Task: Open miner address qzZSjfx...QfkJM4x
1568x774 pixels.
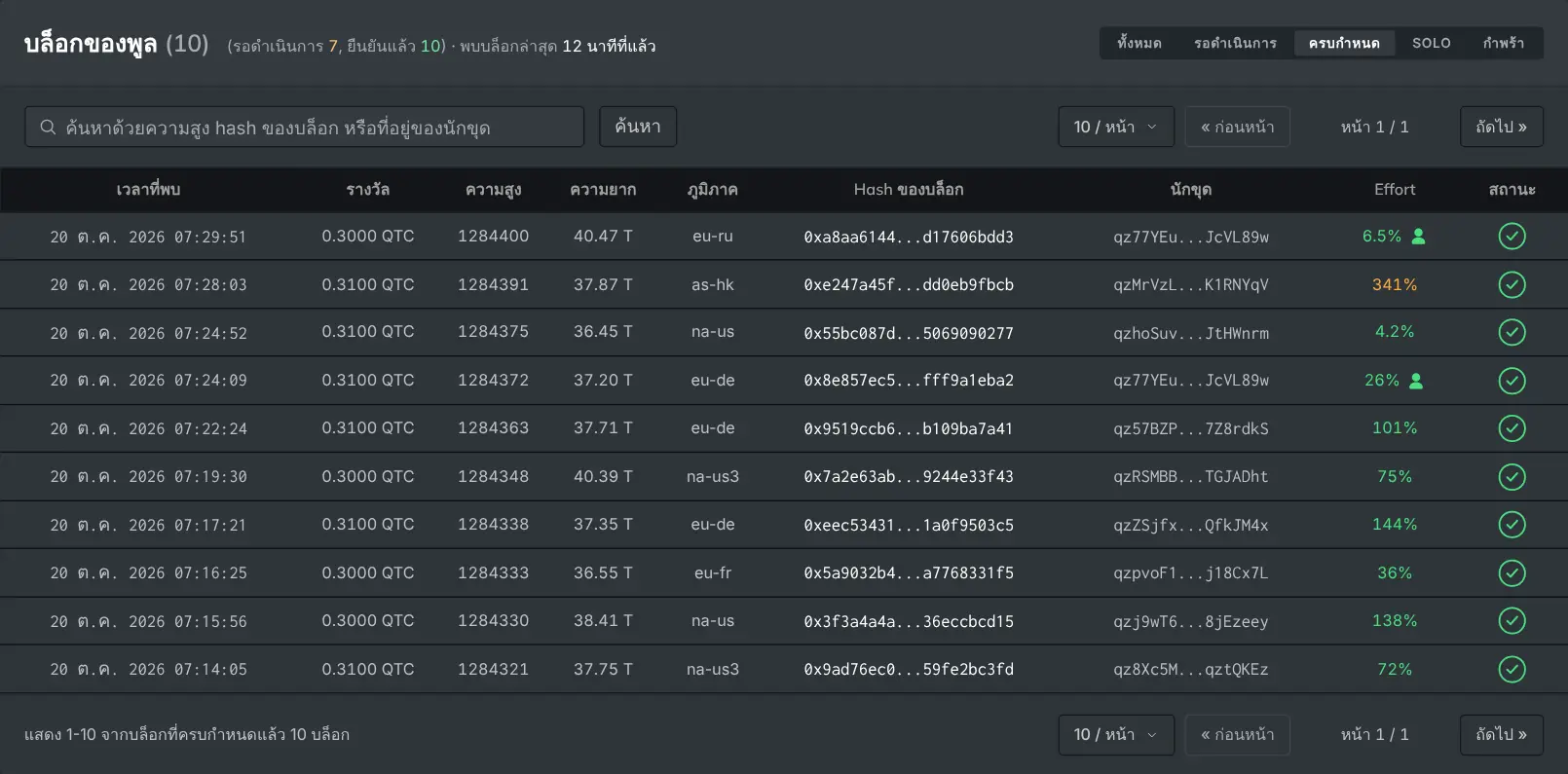Action: click(x=1191, y=525)
